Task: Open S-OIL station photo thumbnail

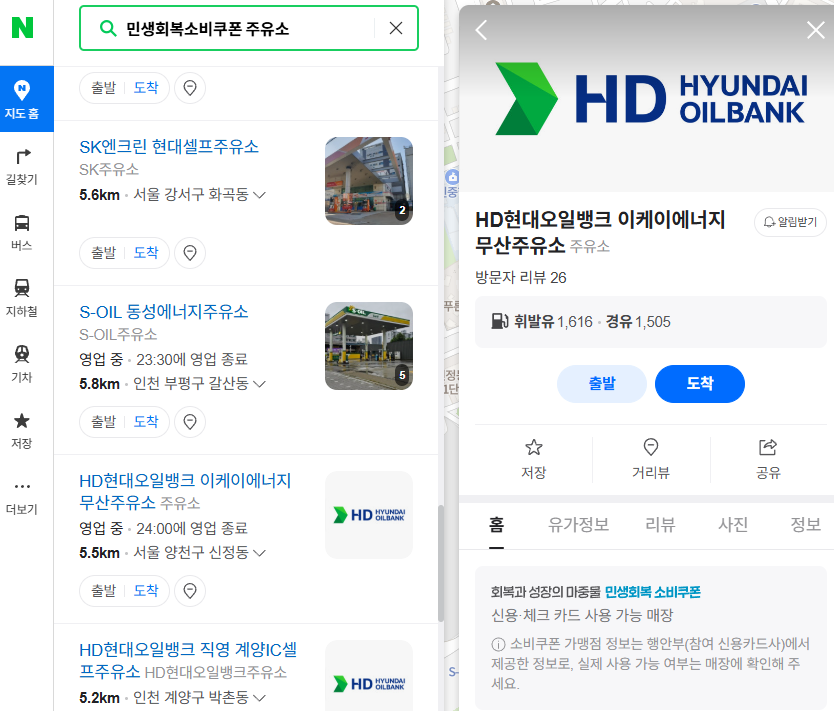Action: tap(369, 346)
